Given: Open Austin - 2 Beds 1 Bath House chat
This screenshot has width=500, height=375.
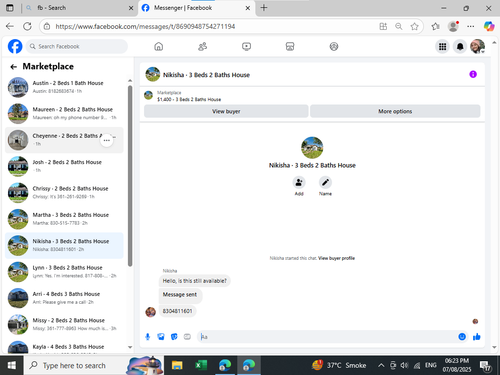Looking at the screenshot, I should [64, 87].
